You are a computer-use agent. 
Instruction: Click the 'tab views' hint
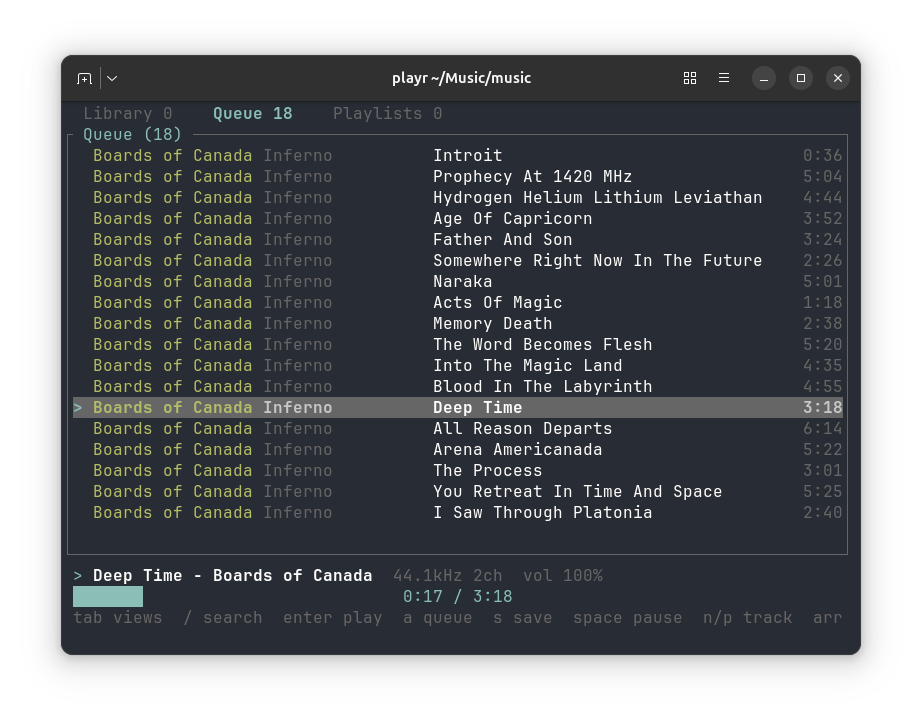pos(118,618)
